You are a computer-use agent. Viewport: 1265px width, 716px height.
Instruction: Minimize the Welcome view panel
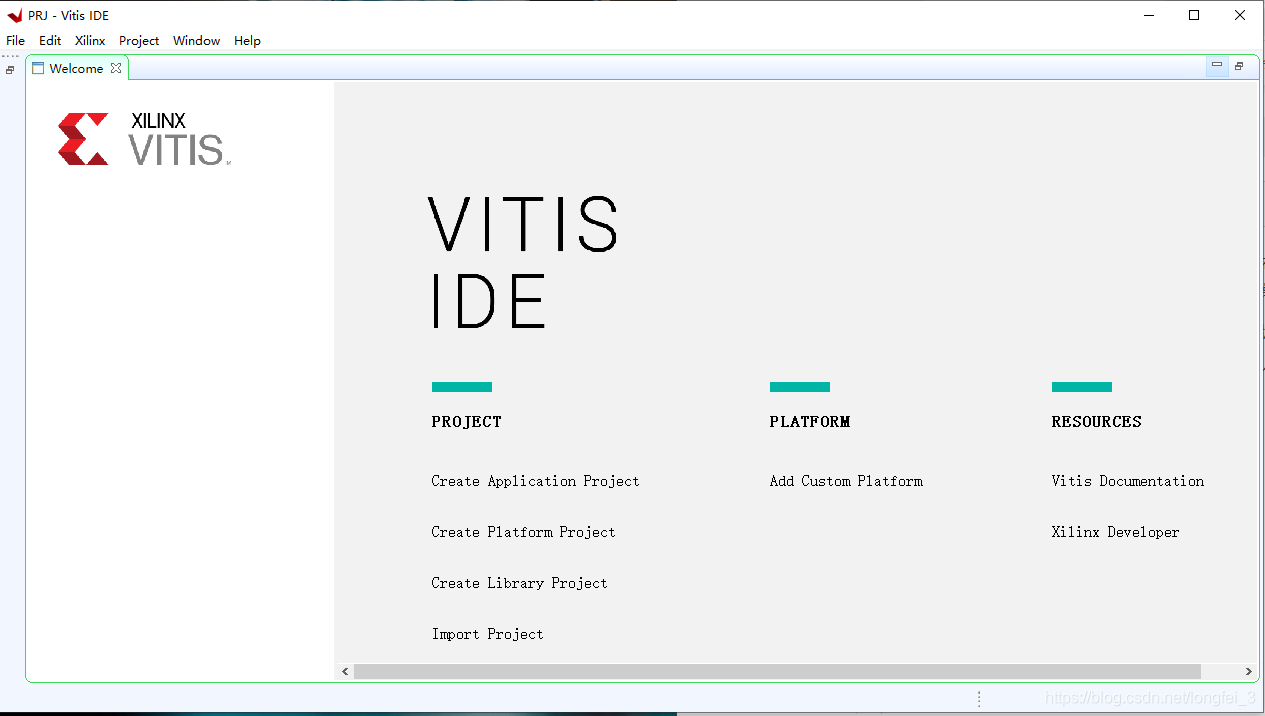[x=1217, y=66]
